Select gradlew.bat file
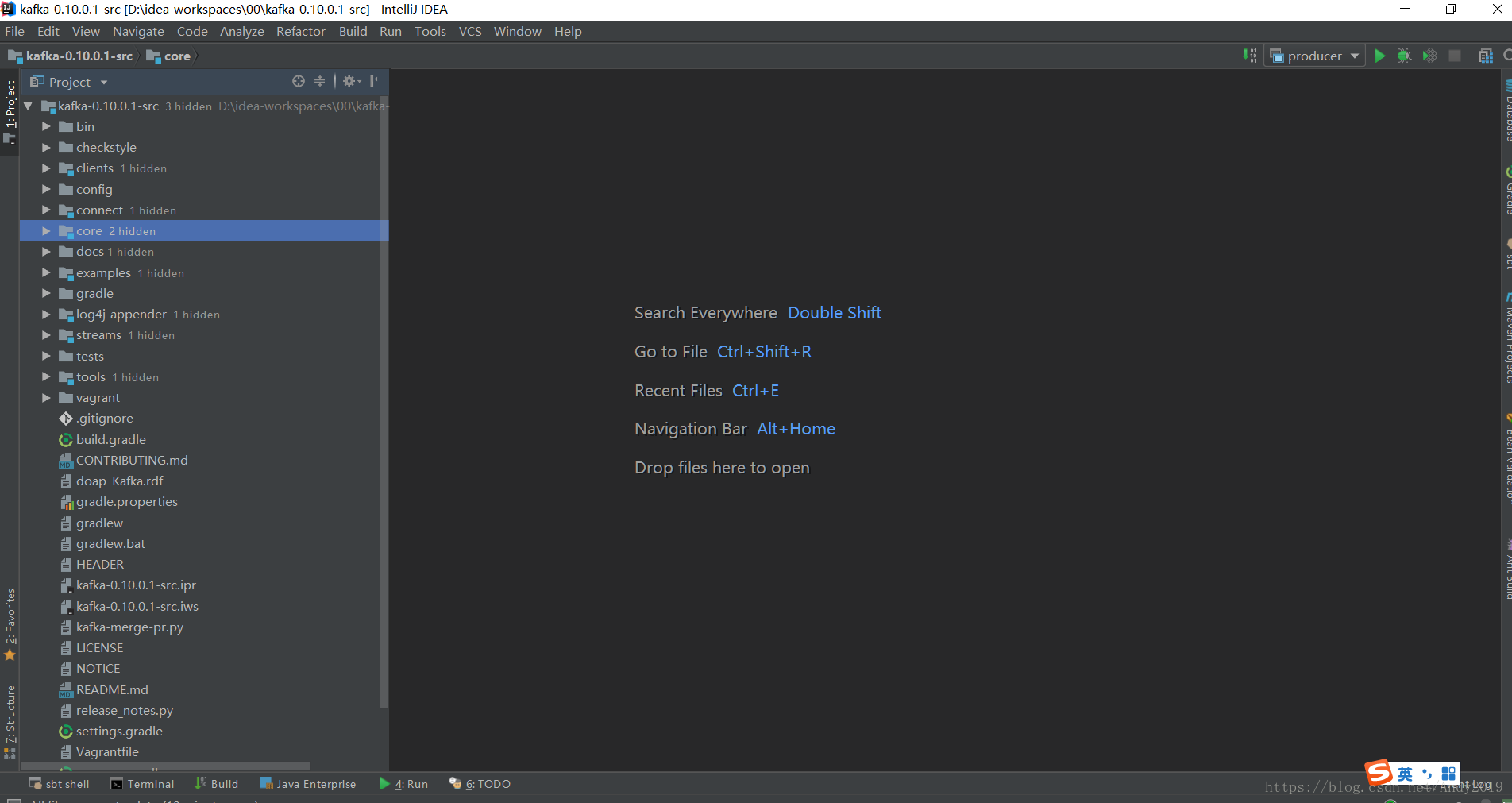The width and height of the screenshot is (1512, 803). coord(110,543)
